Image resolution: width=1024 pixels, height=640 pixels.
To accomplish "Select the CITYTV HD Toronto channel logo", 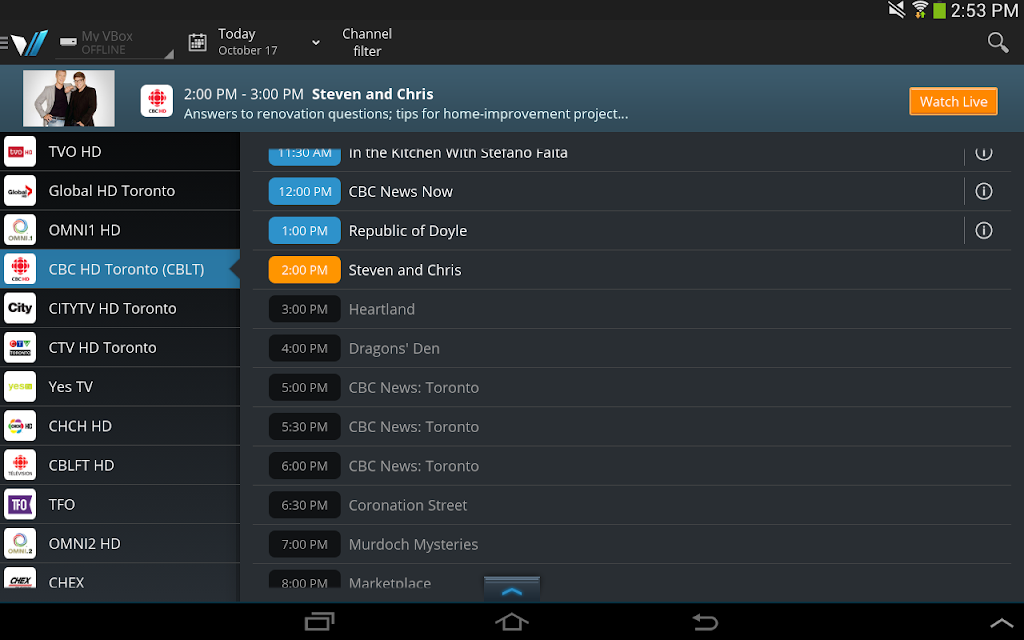I will pyautogui.click(x=20, y=308).
